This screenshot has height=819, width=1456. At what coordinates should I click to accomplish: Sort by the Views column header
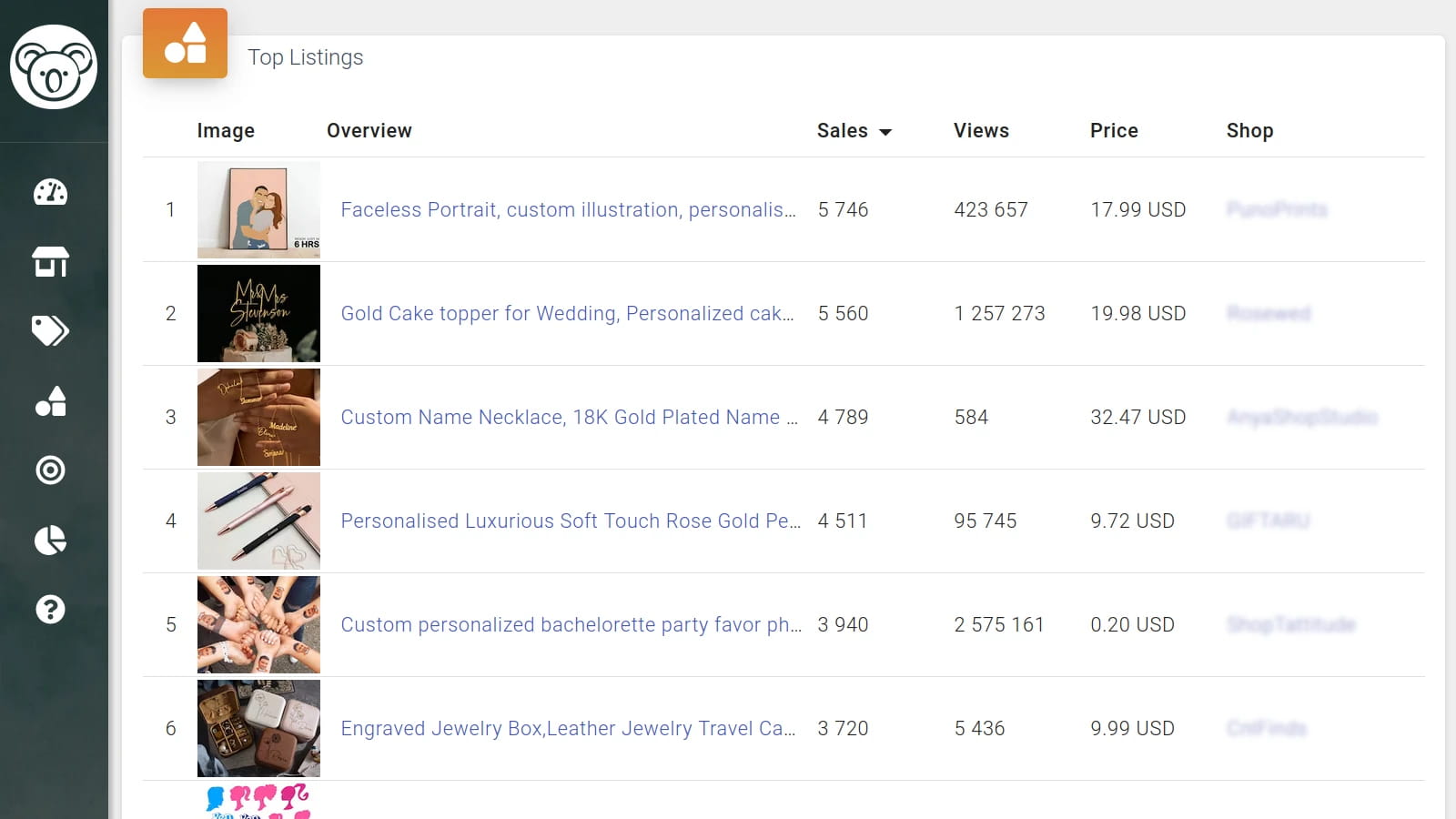[x=981, y=131]
